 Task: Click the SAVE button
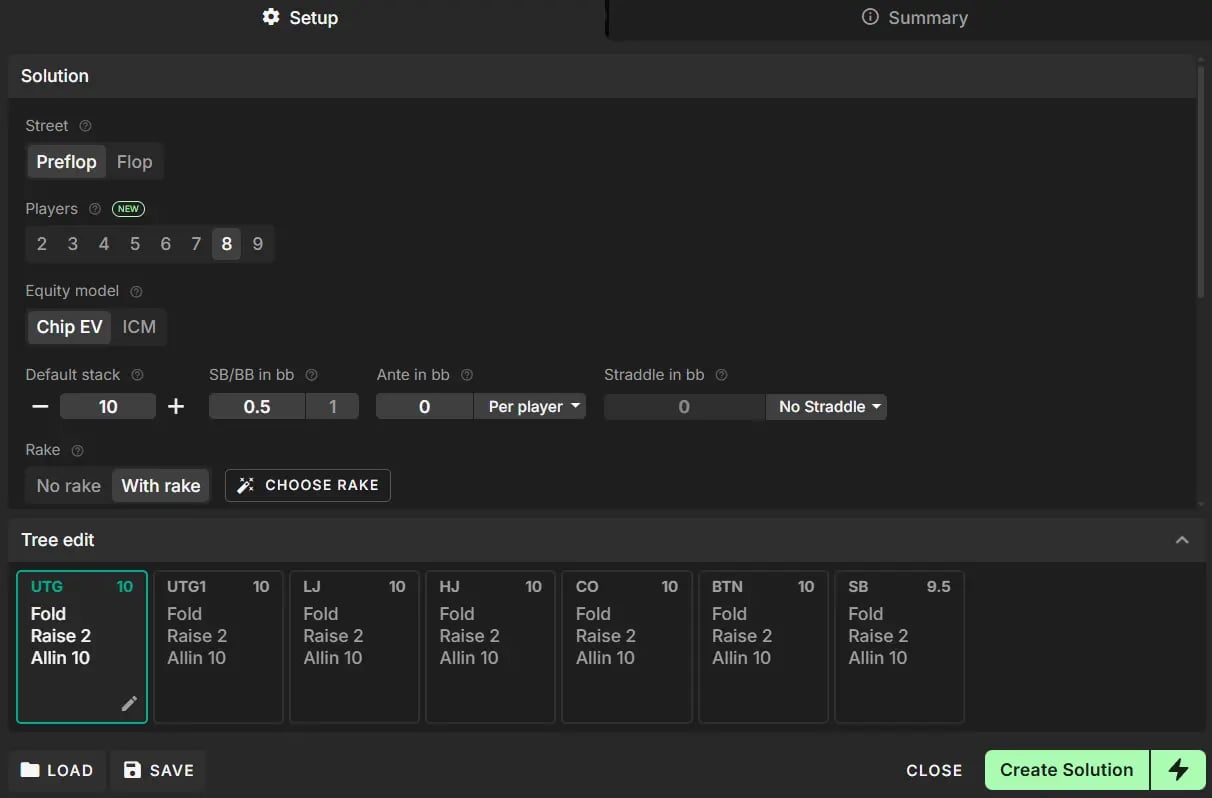(x=158, y=770)
